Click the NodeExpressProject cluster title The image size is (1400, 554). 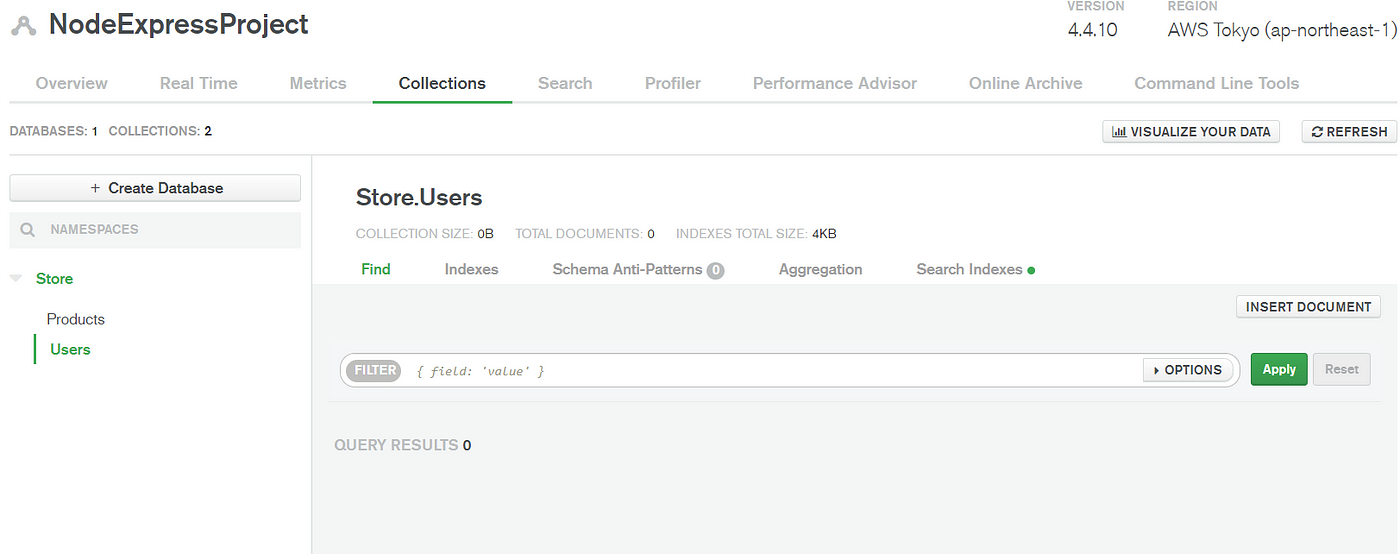click(179, 25)
